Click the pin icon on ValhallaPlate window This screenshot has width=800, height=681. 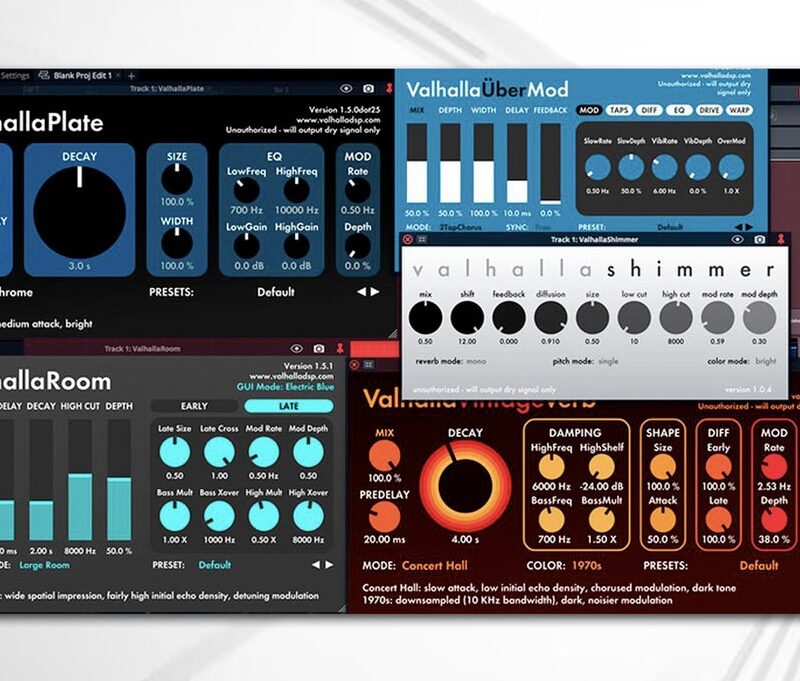[x=389, y=88]
